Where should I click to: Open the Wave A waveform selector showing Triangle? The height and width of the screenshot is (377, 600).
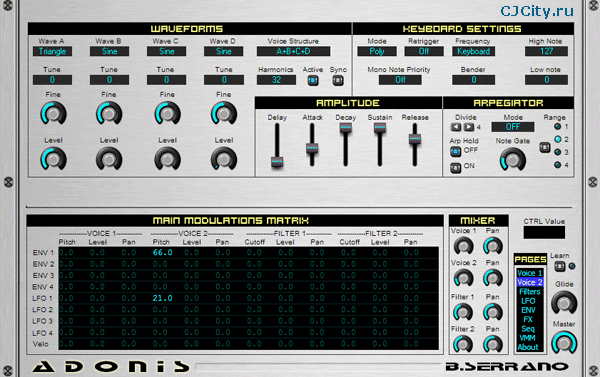pyautogui.click(x=52, y=51)
